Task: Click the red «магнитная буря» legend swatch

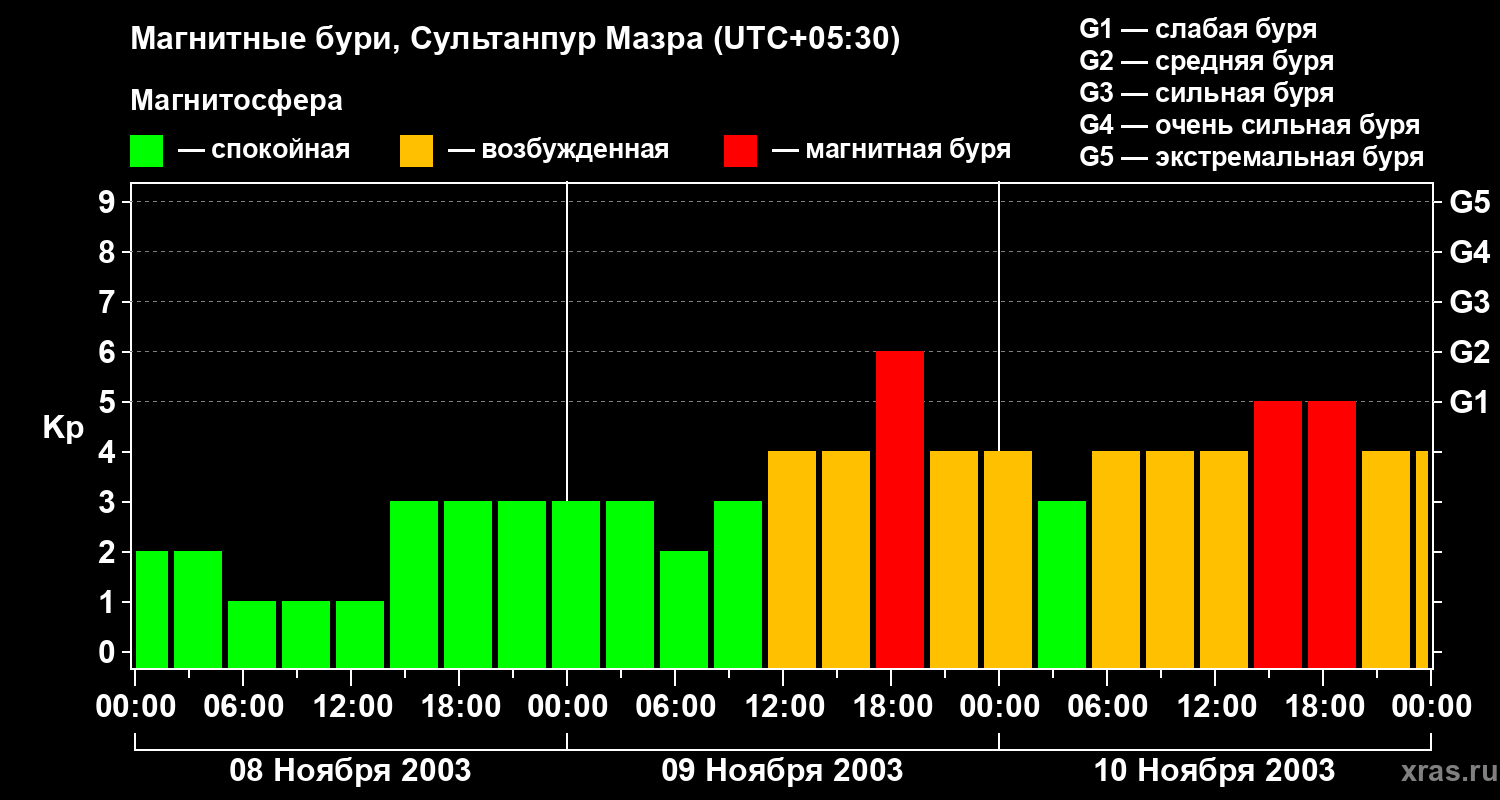Action: [x=740, y=151]
